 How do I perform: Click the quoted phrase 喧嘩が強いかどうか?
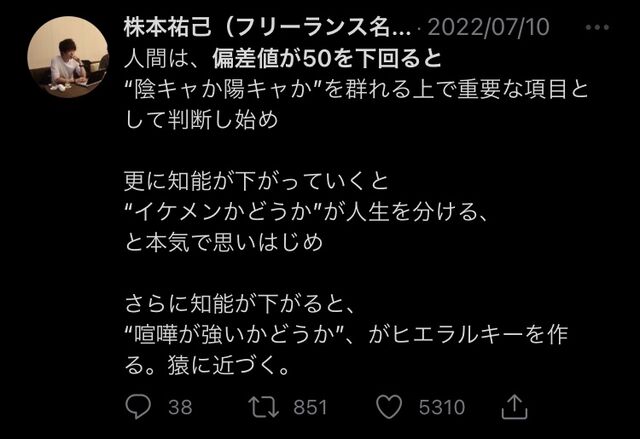coord(234,335)
